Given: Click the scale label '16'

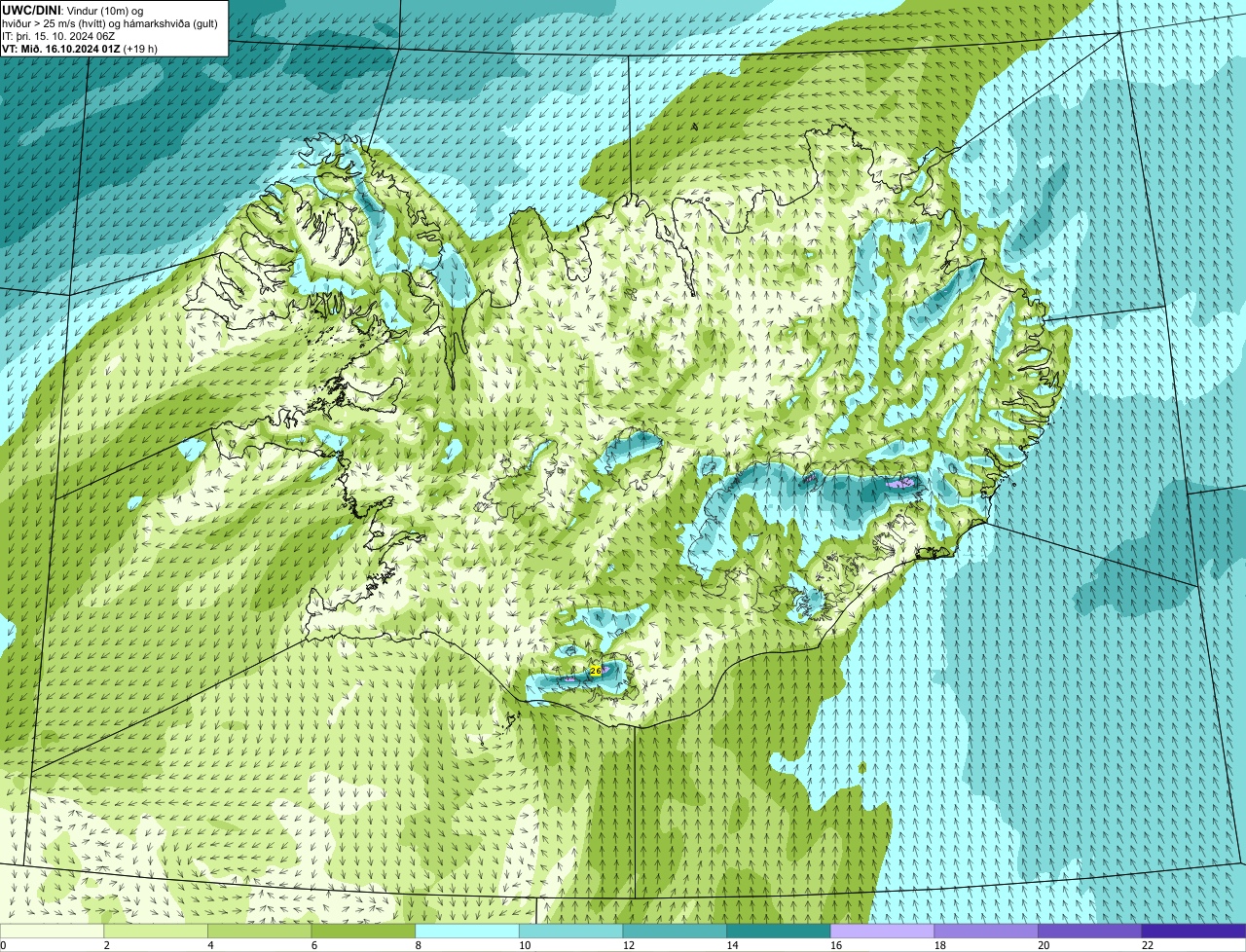Looking at the screenshot, I should point(836,944).
